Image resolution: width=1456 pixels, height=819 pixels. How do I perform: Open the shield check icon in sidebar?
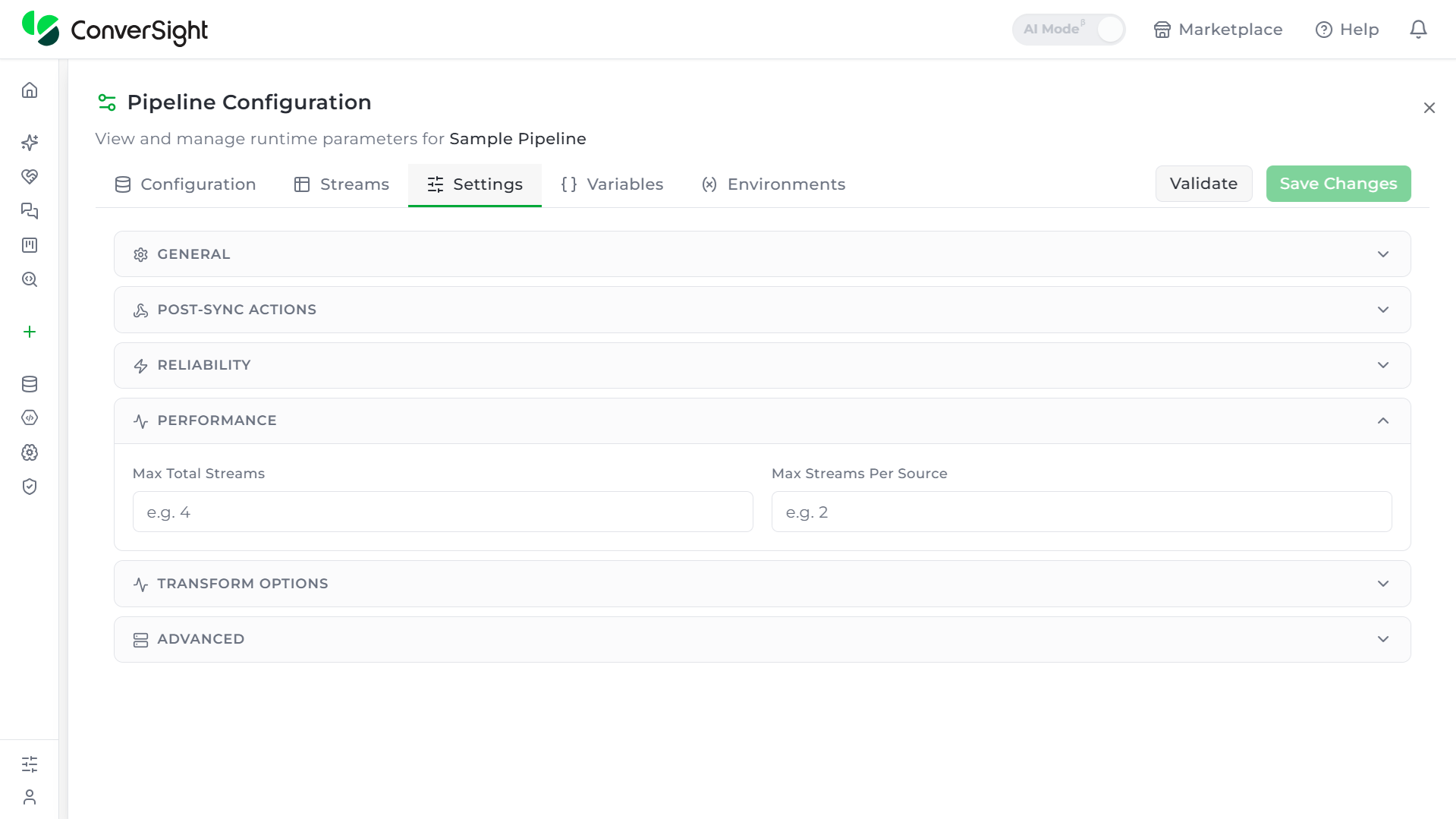(x=30, y=487)
